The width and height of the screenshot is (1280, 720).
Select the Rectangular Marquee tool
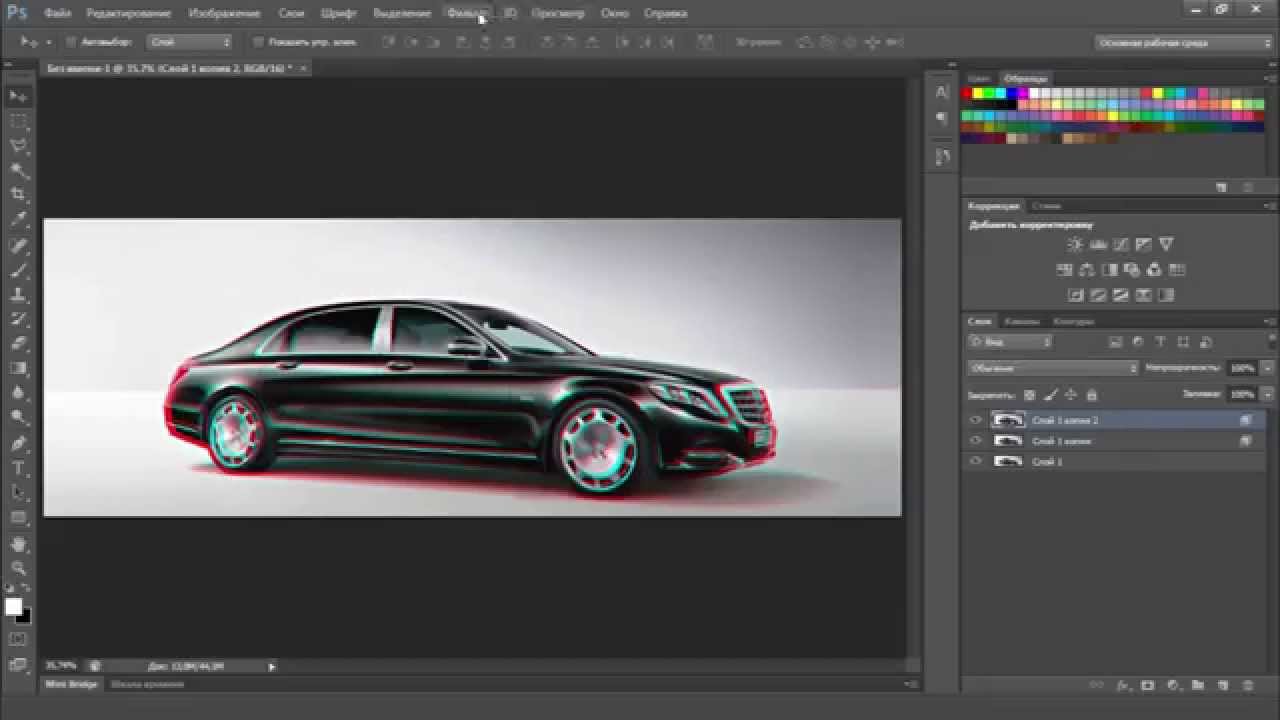pyautogui.click(x=18, y=121)
